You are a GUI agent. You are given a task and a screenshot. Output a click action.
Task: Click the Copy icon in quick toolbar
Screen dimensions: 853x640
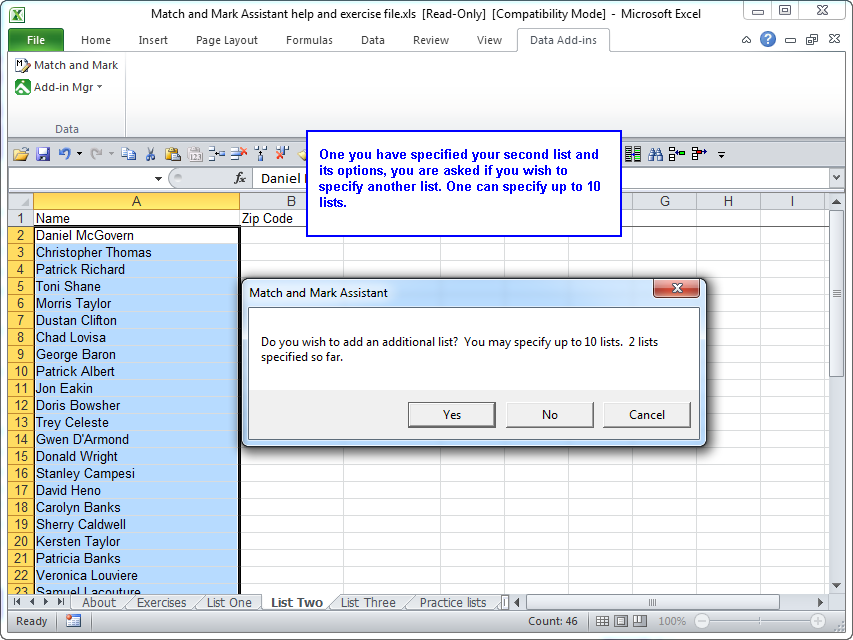(128, 154)
